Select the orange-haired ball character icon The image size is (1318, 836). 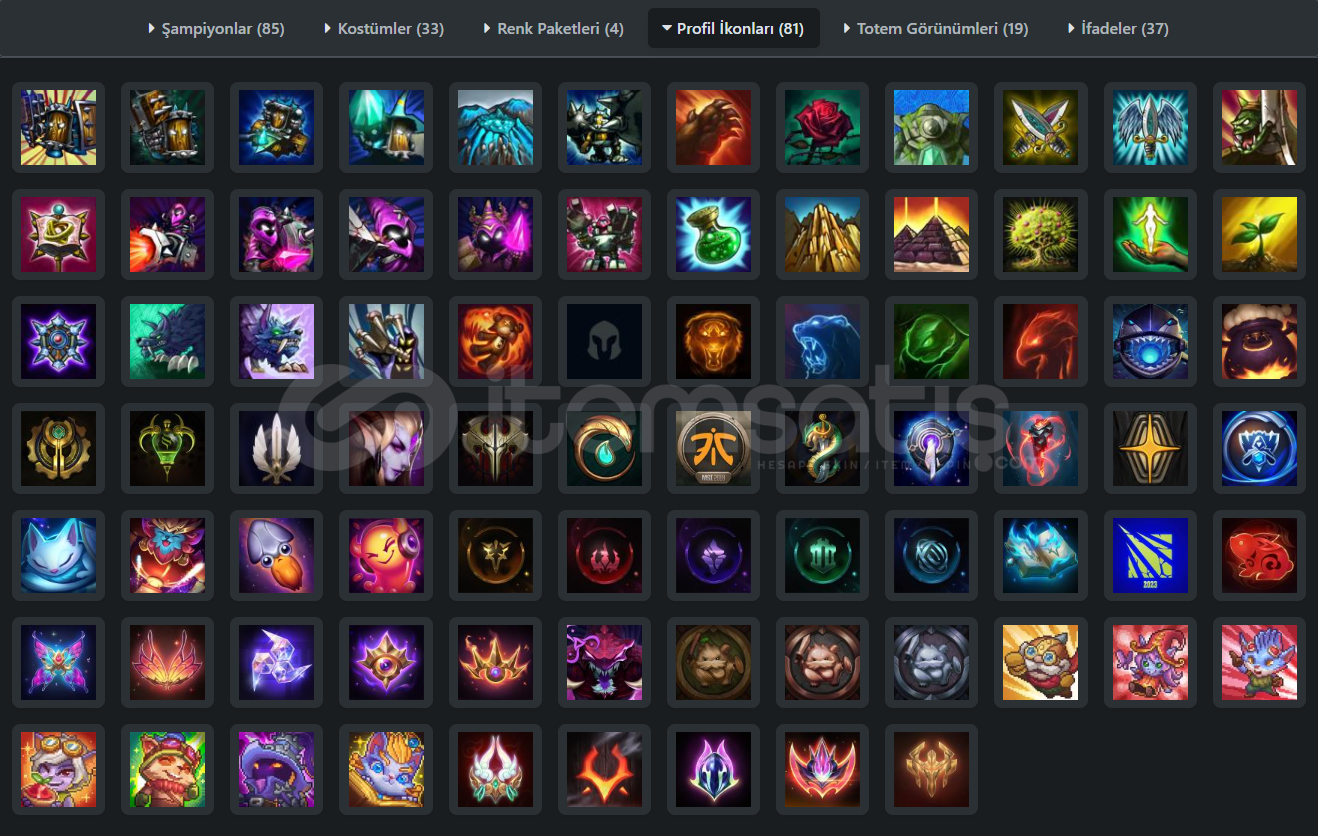coord(386,555)
